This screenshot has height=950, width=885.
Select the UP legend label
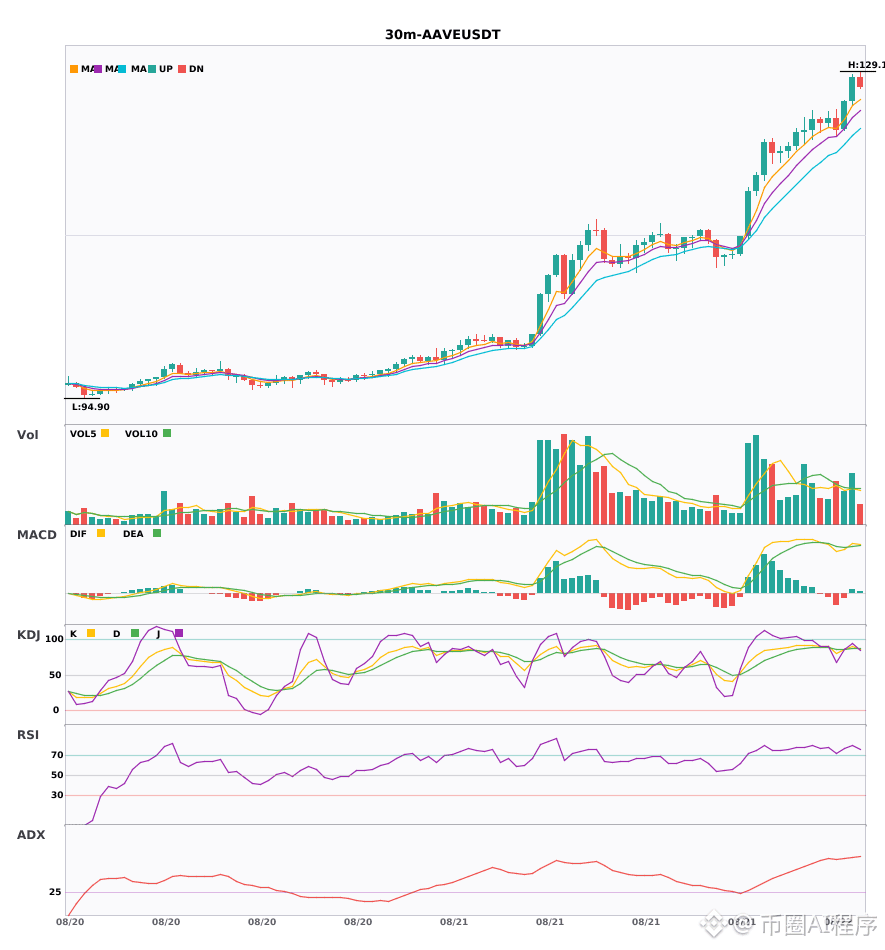pos(166,69)
